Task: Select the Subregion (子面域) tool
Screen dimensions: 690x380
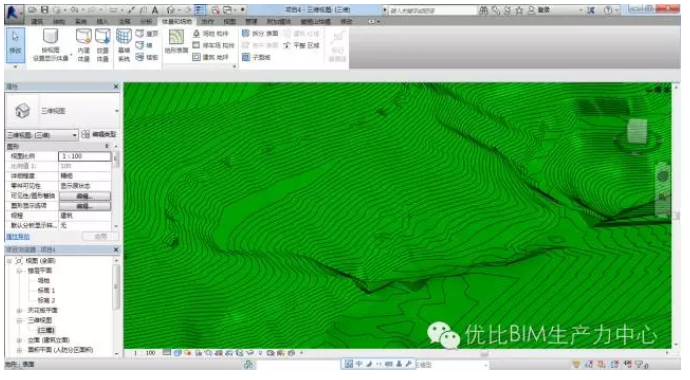Action: point(256,57)
